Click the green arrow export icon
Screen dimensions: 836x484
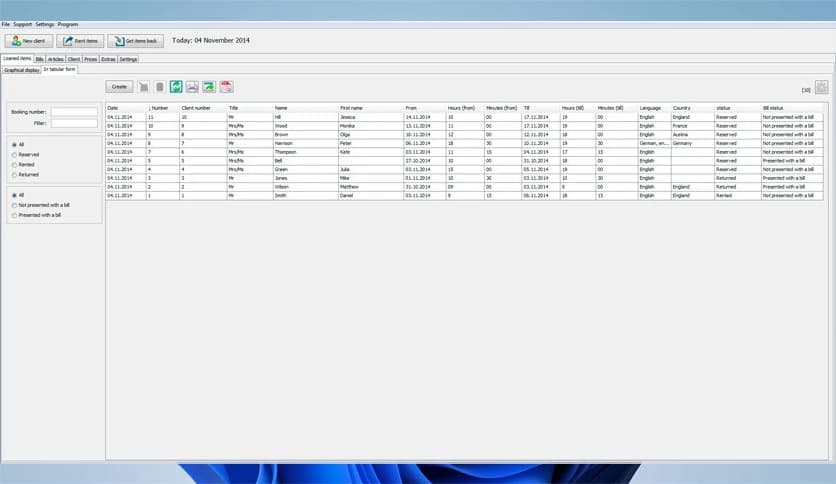209,87
